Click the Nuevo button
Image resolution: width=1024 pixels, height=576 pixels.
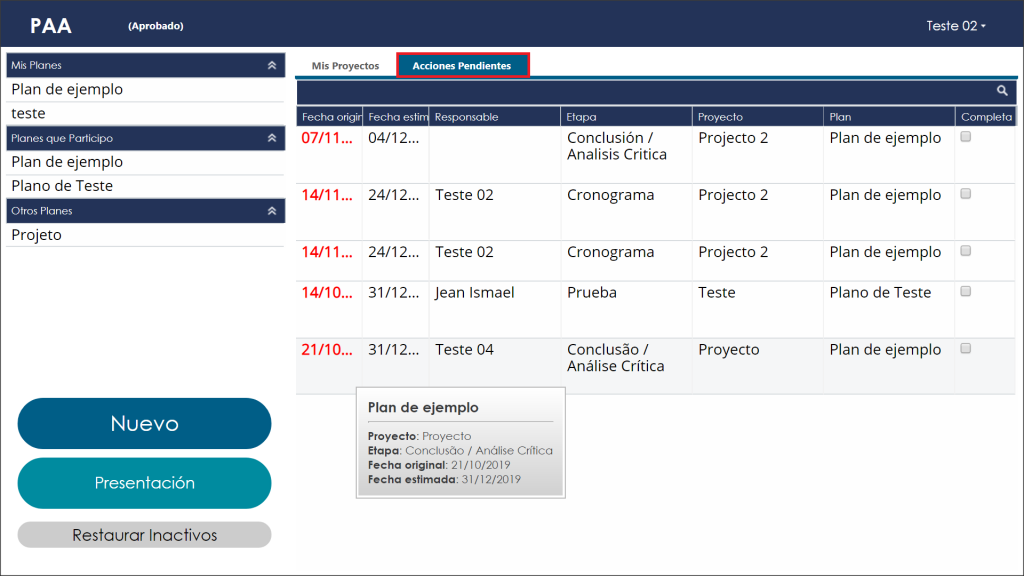pyautogui.click(x=144, y=423)
